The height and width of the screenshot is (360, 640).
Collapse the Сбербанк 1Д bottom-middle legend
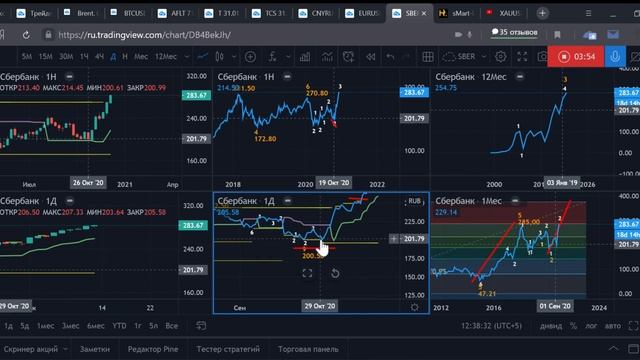coord(288,201)
